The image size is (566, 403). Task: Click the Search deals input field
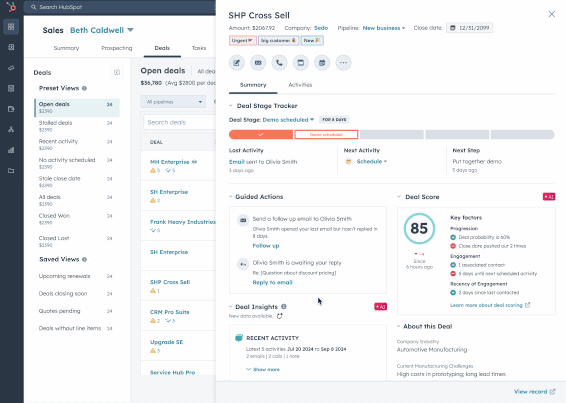click(179, 122)
